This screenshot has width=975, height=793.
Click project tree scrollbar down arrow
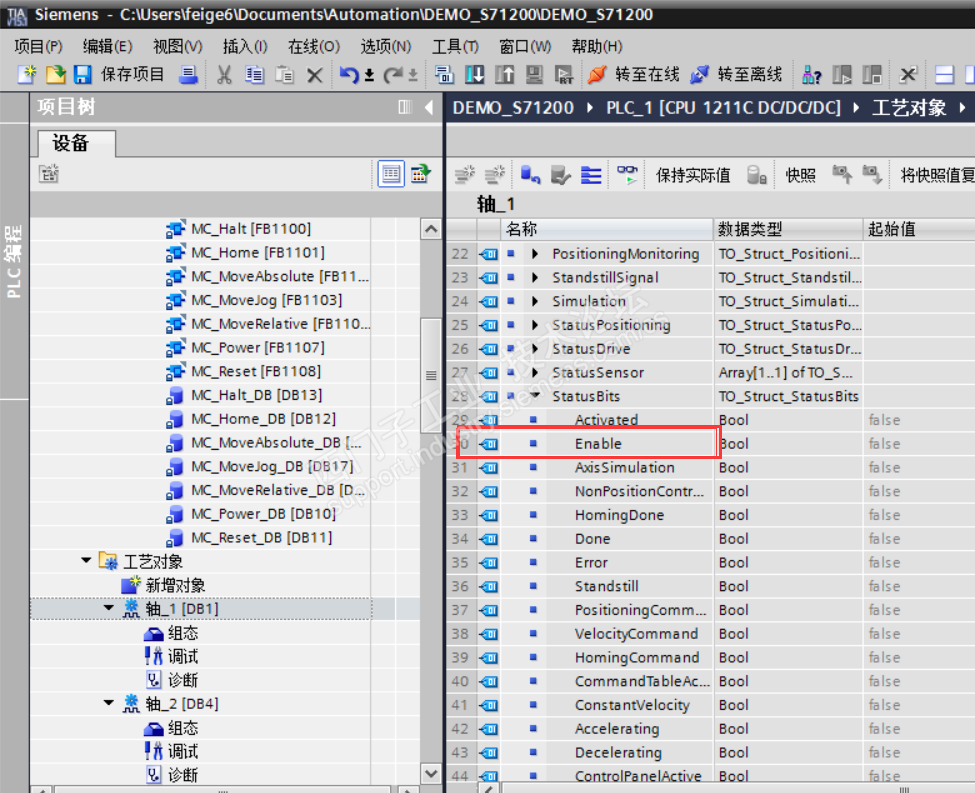[430, 774]
